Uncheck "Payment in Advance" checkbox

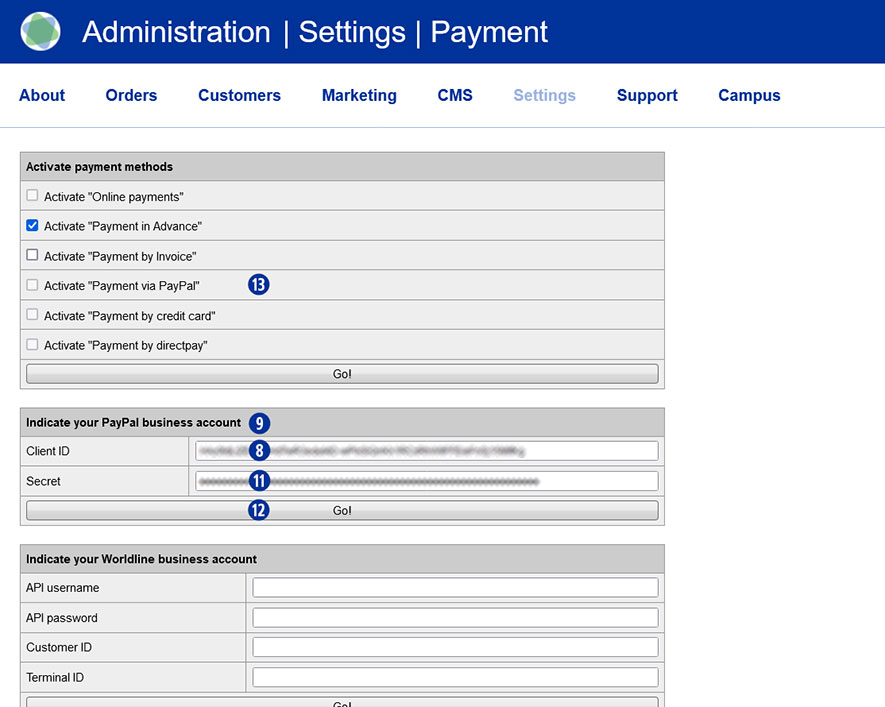pos(33,226)
